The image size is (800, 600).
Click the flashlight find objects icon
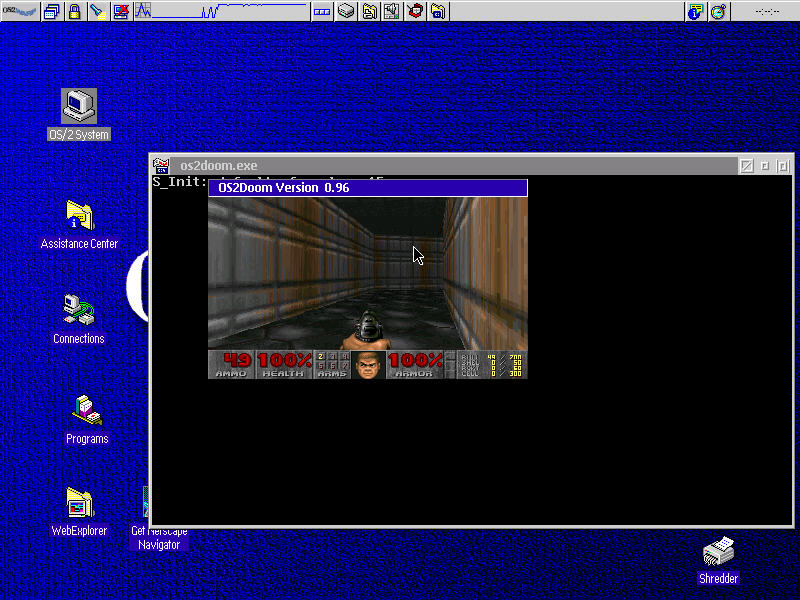pyautogui.click(x=97, y=11)
